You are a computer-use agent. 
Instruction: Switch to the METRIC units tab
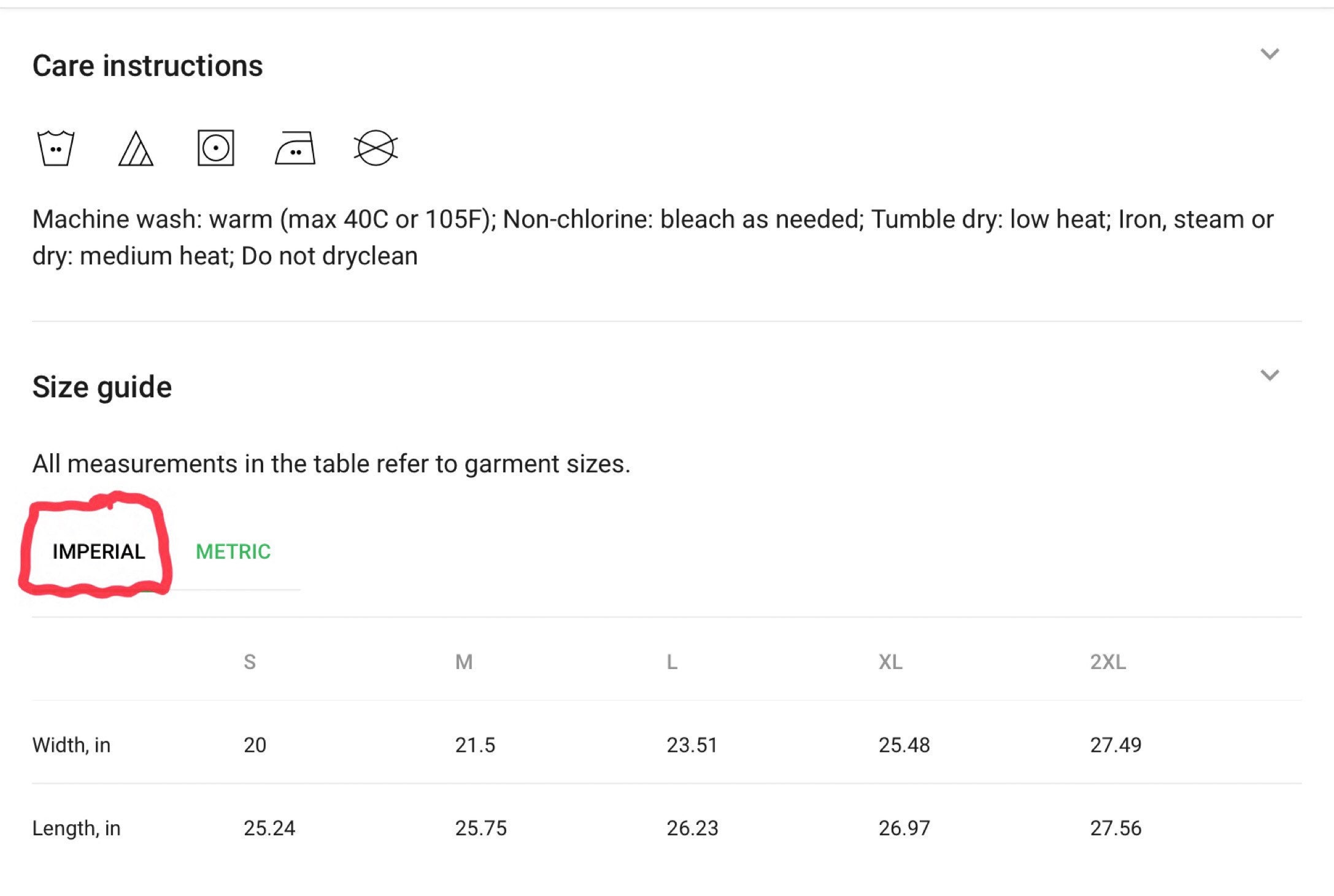233,551
